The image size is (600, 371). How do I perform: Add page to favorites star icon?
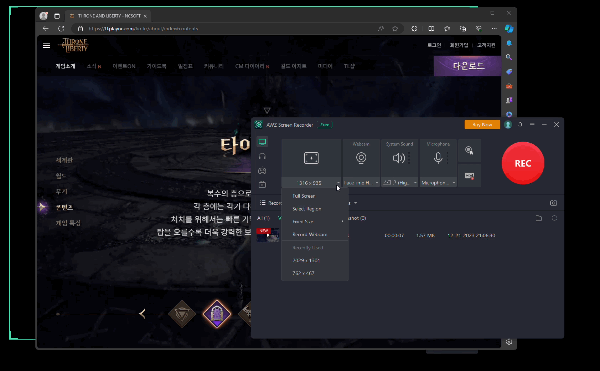(x=395, y=29)
